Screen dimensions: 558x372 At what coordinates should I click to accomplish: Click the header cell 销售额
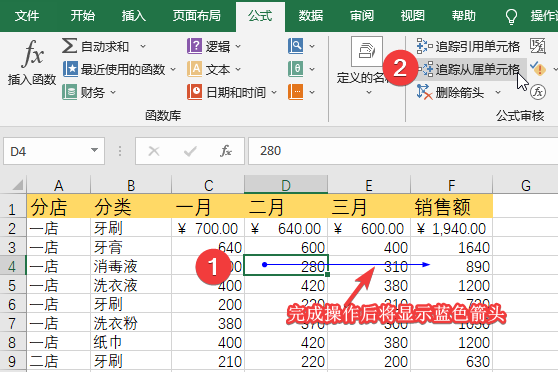(x=452, y=206)
